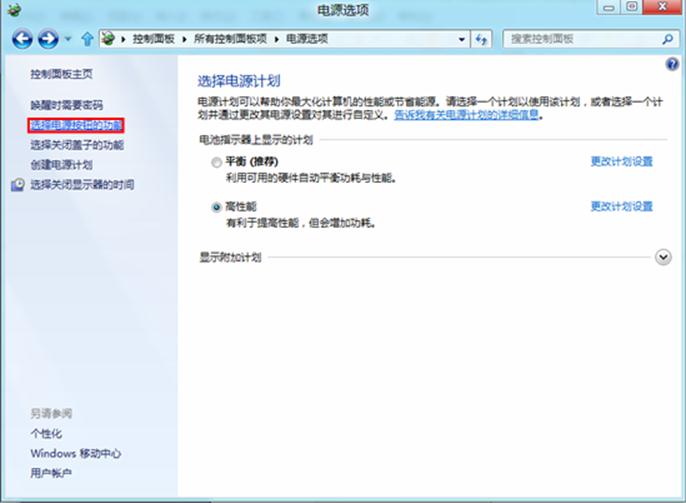The width and height of the screenshot is (686, 503).
Task: Click the window icon in the title bar
Action: [14, 10]
